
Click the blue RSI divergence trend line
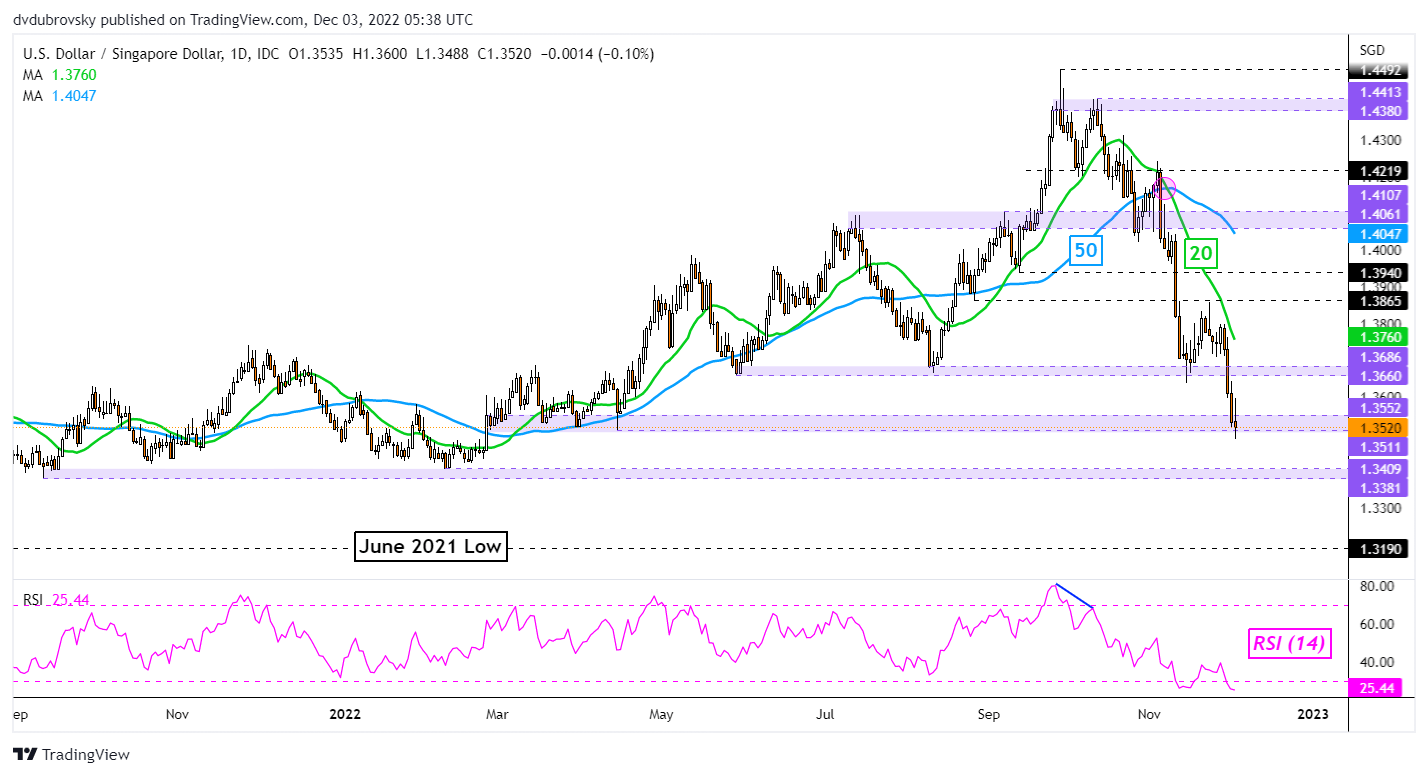click(1075, 597)
